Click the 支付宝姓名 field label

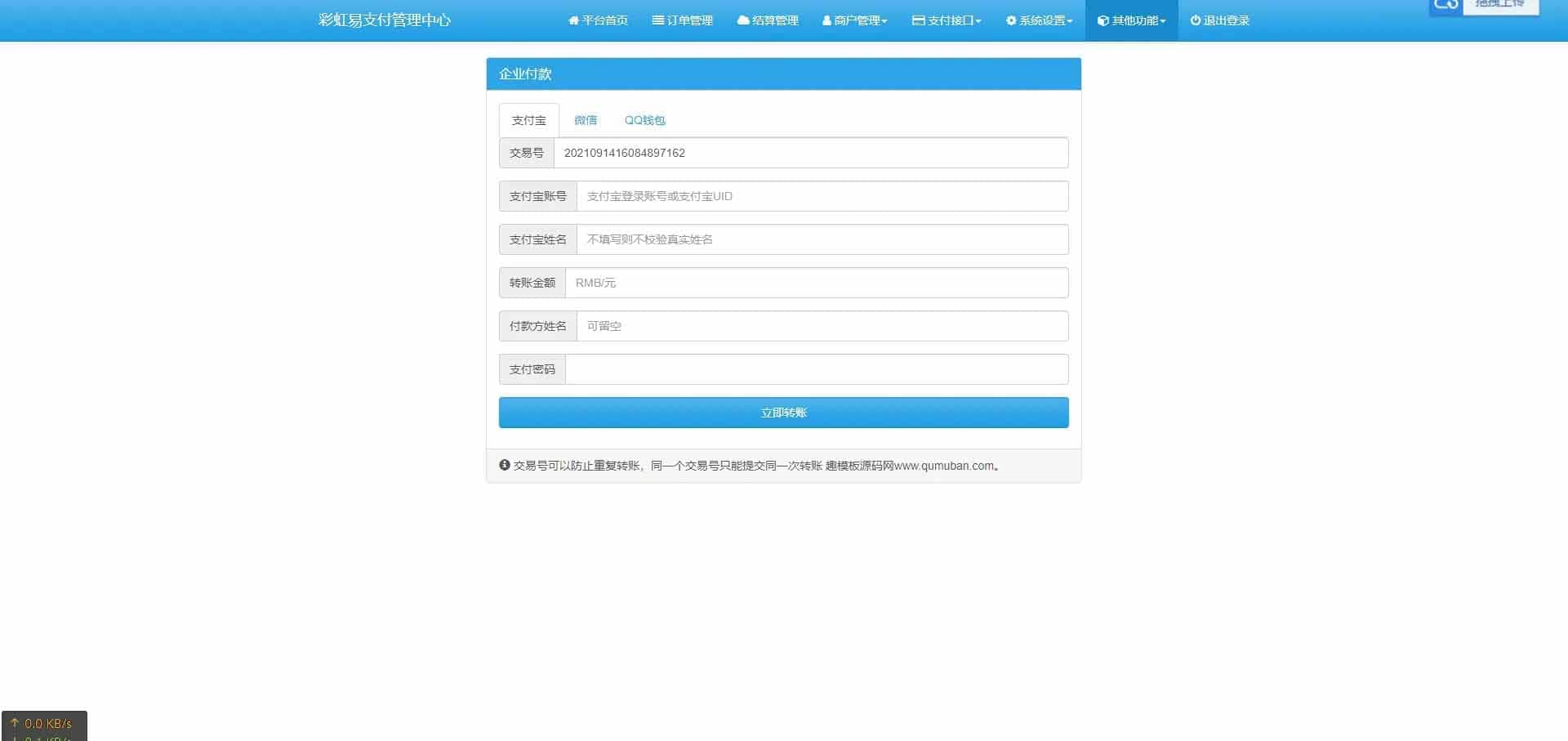[x=538, y=239]
